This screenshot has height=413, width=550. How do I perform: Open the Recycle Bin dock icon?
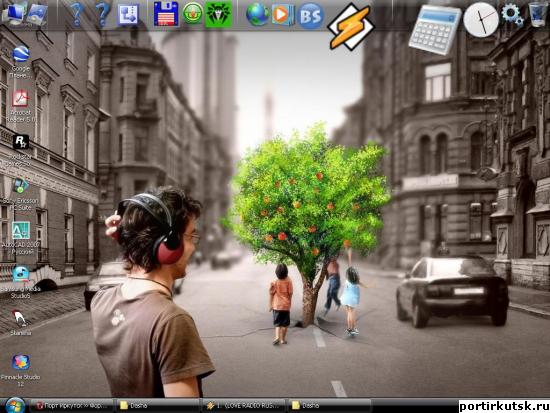[538, 14]
